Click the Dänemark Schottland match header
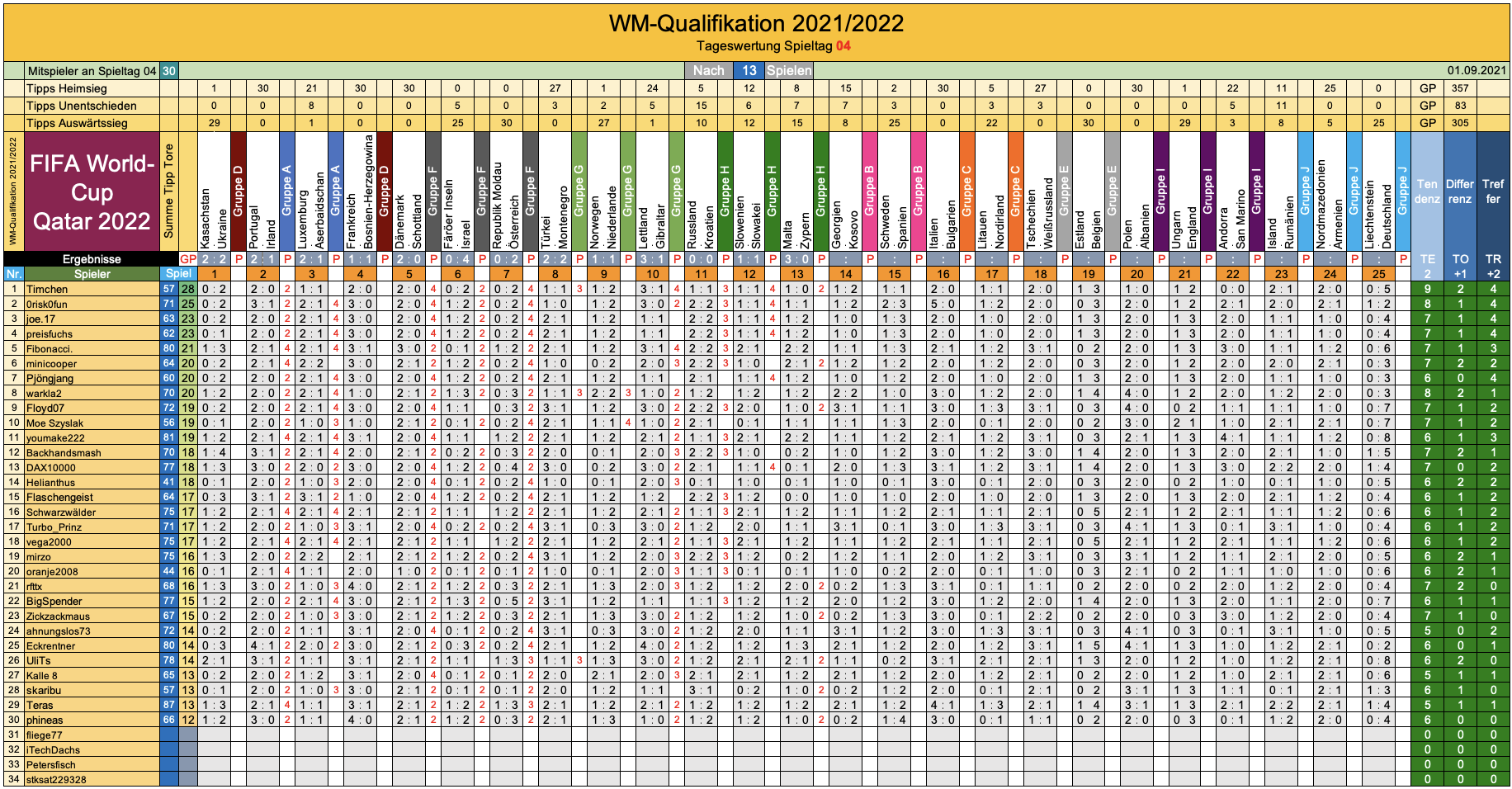This screenshot has width=1512, height=789. click(x=409, y=191)
